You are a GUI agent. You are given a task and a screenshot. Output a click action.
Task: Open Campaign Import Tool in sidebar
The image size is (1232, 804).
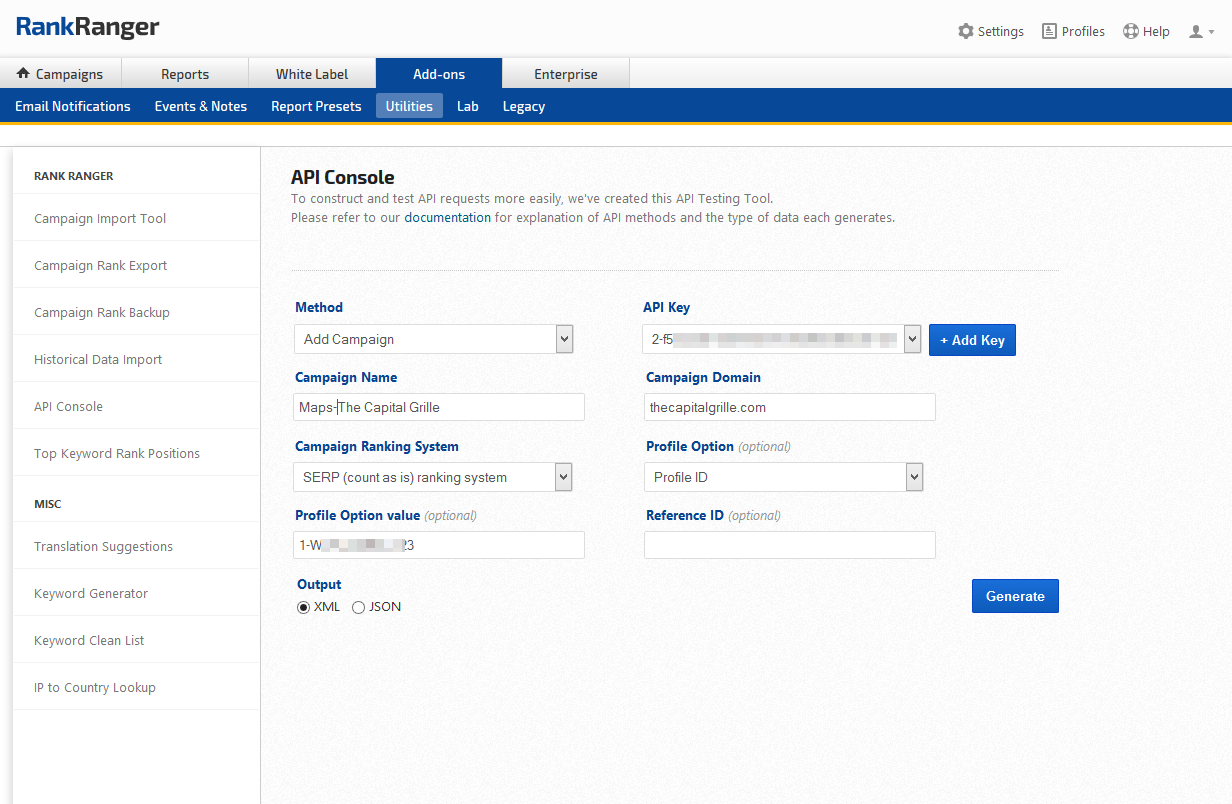click(x=100, y=218)
